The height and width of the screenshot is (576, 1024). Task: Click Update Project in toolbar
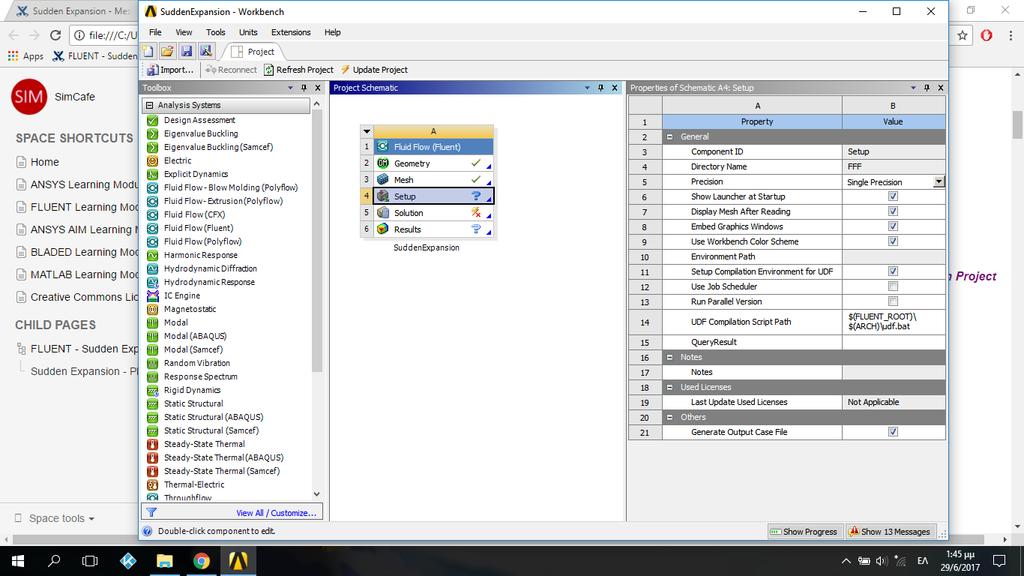pos(374,70)
